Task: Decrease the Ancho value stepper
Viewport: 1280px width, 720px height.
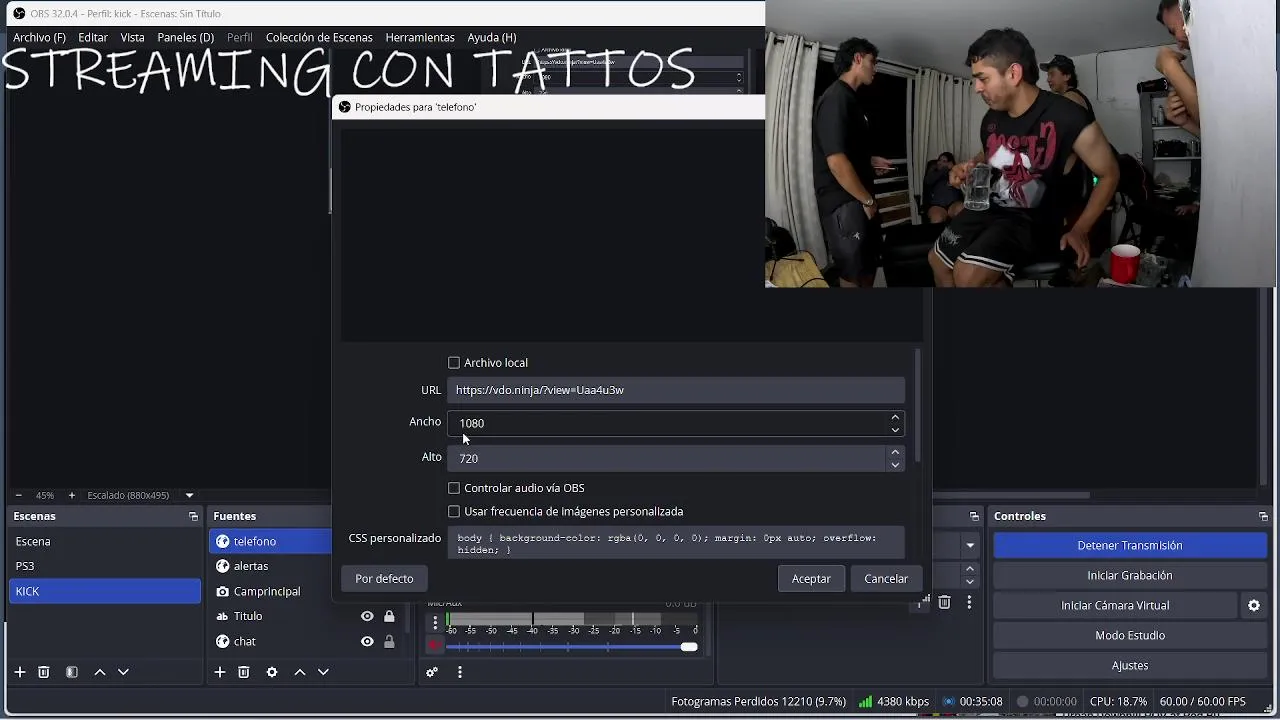Action: coord(895,430)
